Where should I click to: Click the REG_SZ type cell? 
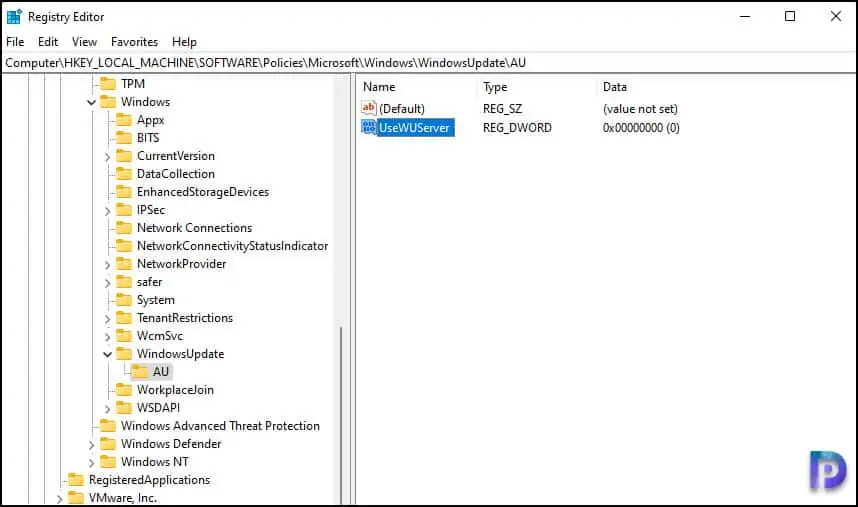[x=502, y=109]
